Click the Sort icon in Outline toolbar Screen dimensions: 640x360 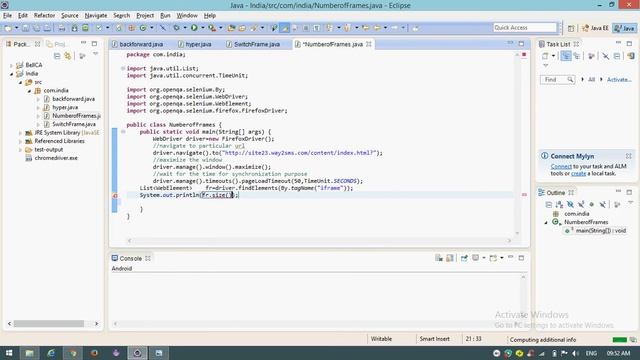[x=559, y=204]
